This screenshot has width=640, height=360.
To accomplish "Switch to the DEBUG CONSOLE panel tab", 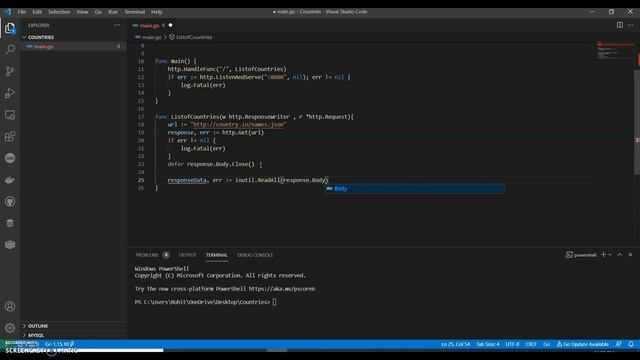I will click(x=255, y=255).
